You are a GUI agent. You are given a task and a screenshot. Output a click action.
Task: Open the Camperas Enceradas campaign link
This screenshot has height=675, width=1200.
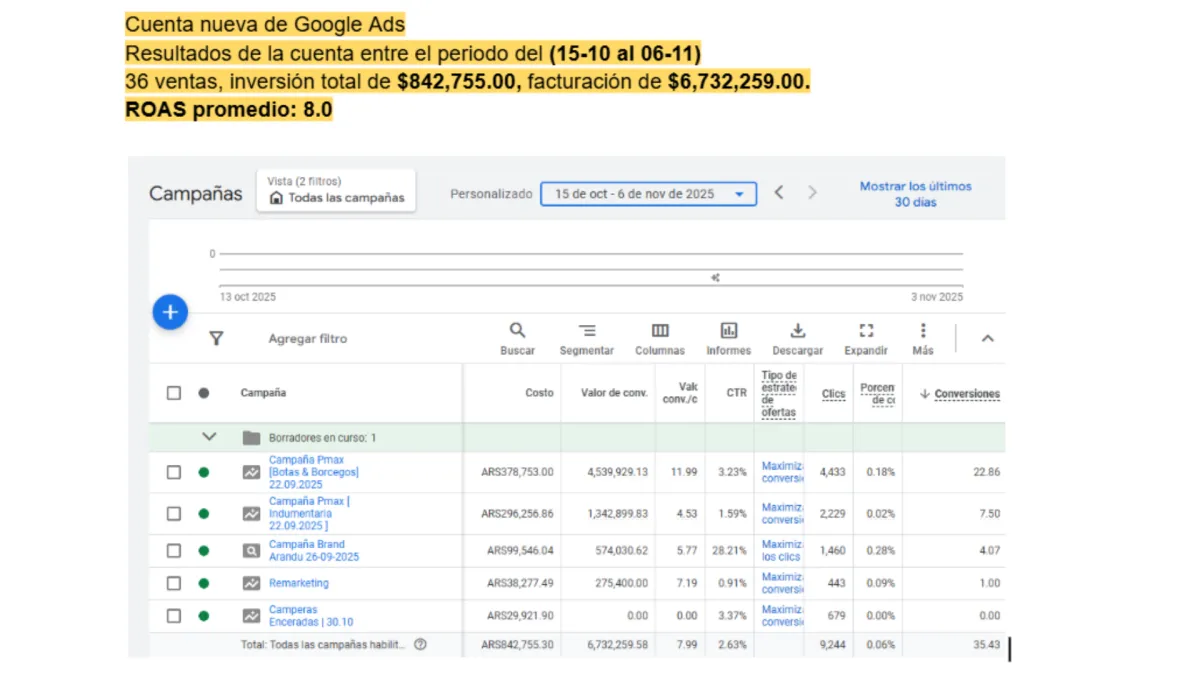(x=310, y=616)
